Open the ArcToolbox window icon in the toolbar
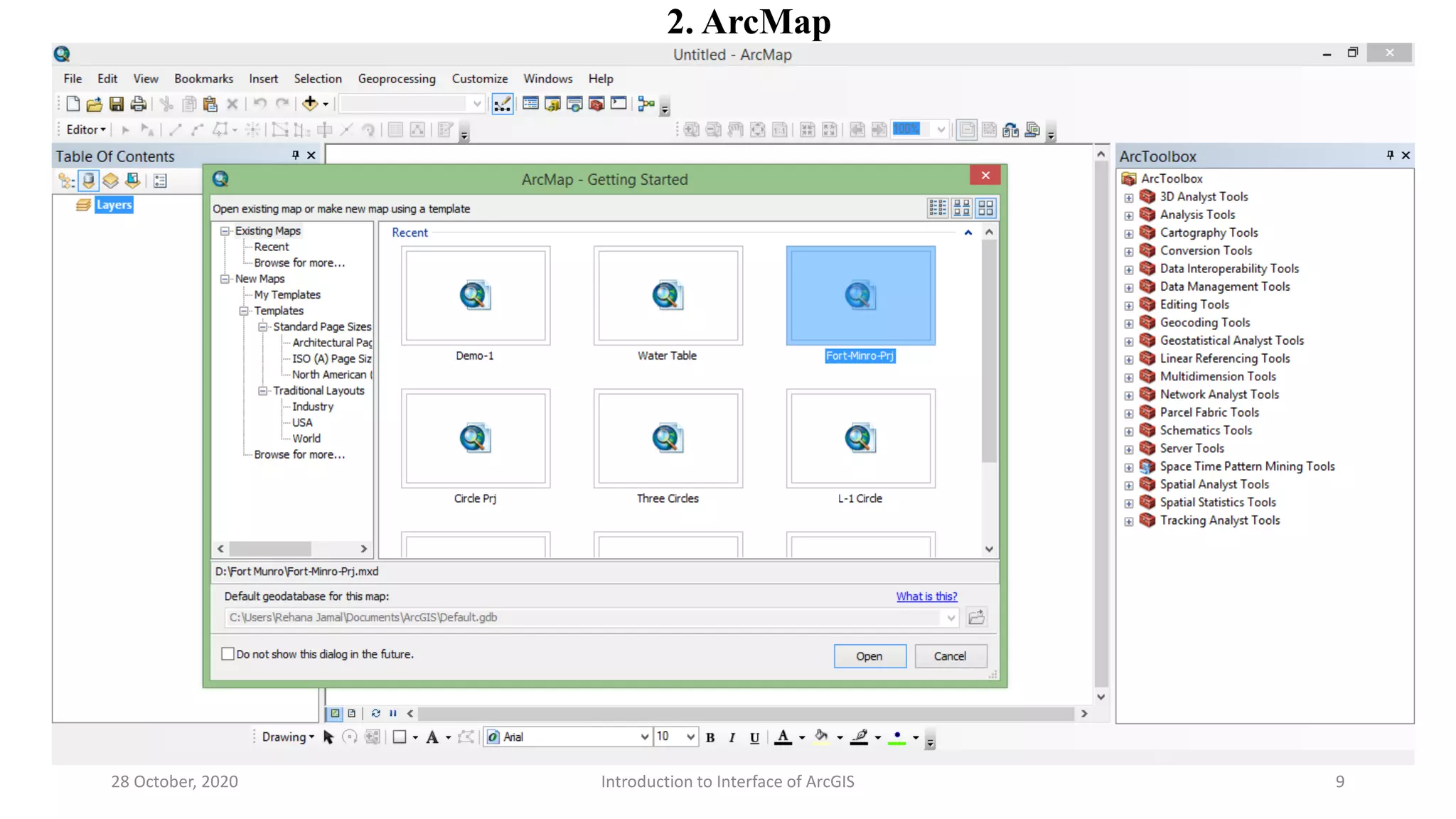This screenshot has height=819, width=1456. pyautogui.click(x=596, y=104)
